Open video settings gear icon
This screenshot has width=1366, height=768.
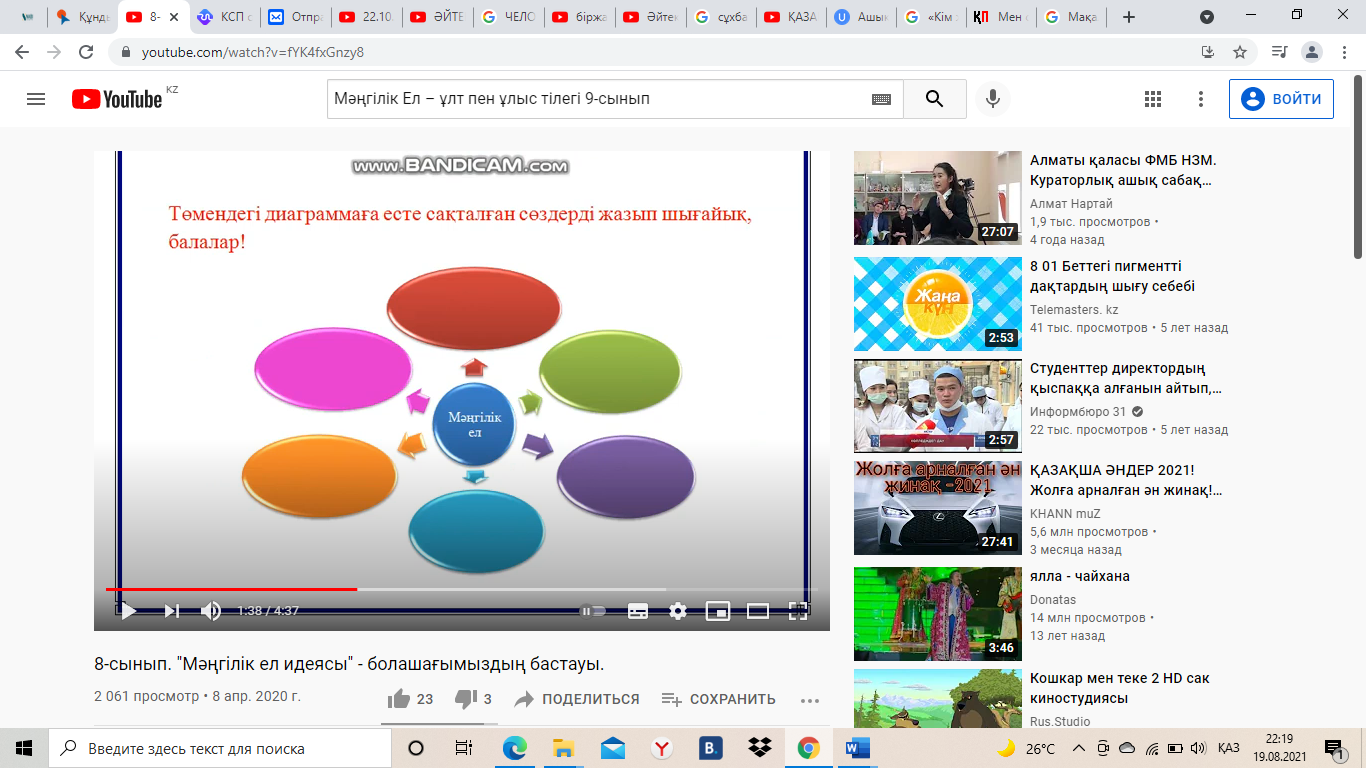(678, 610)
